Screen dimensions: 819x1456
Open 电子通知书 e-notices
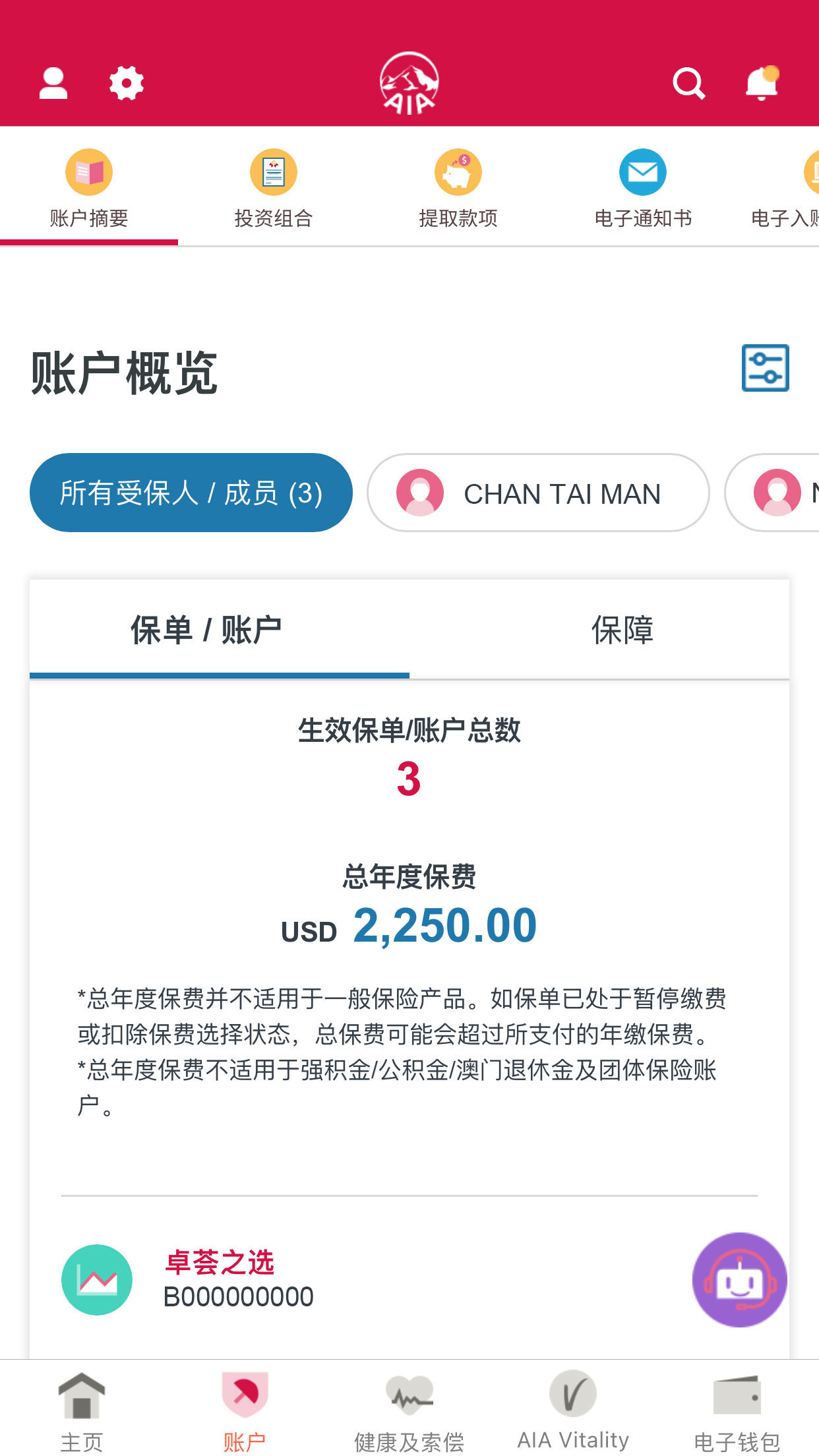tap(642, 189)
